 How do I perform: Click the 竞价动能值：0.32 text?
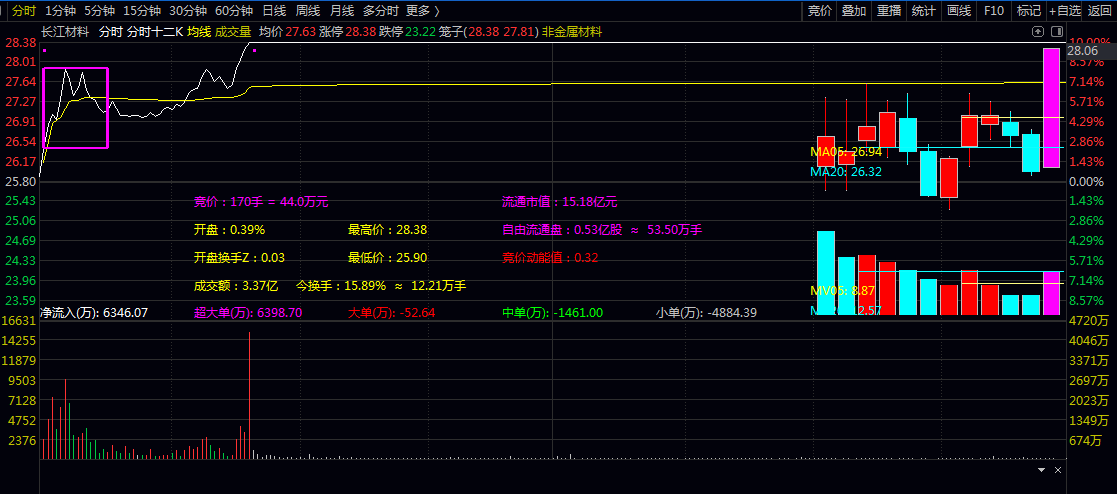(550, 257)
